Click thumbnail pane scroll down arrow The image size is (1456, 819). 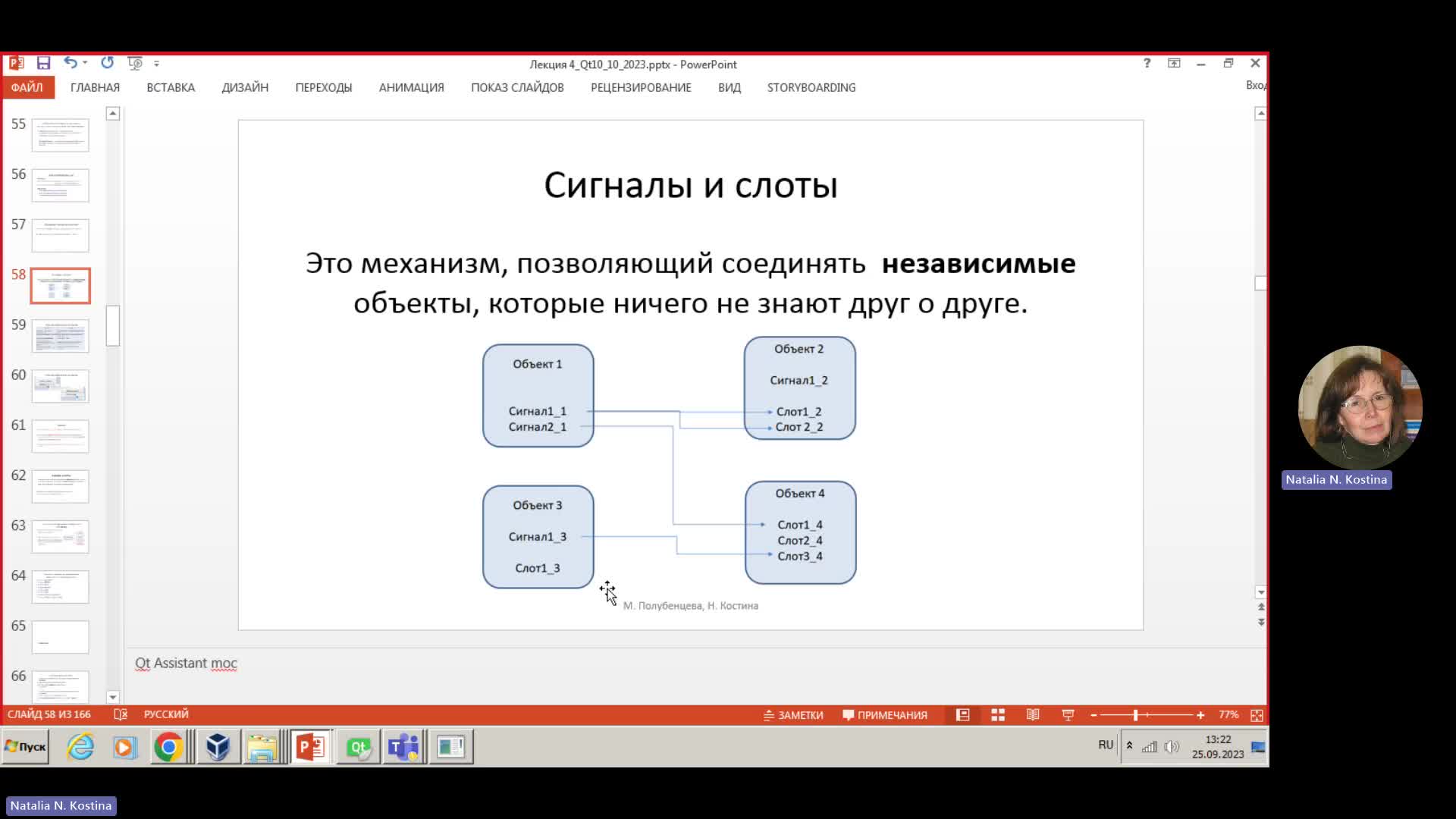click(112, 697)
